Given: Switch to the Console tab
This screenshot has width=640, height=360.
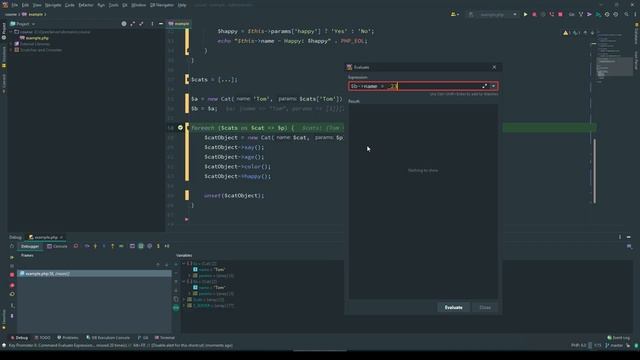Looking at the screenshot, I should 57,247.
